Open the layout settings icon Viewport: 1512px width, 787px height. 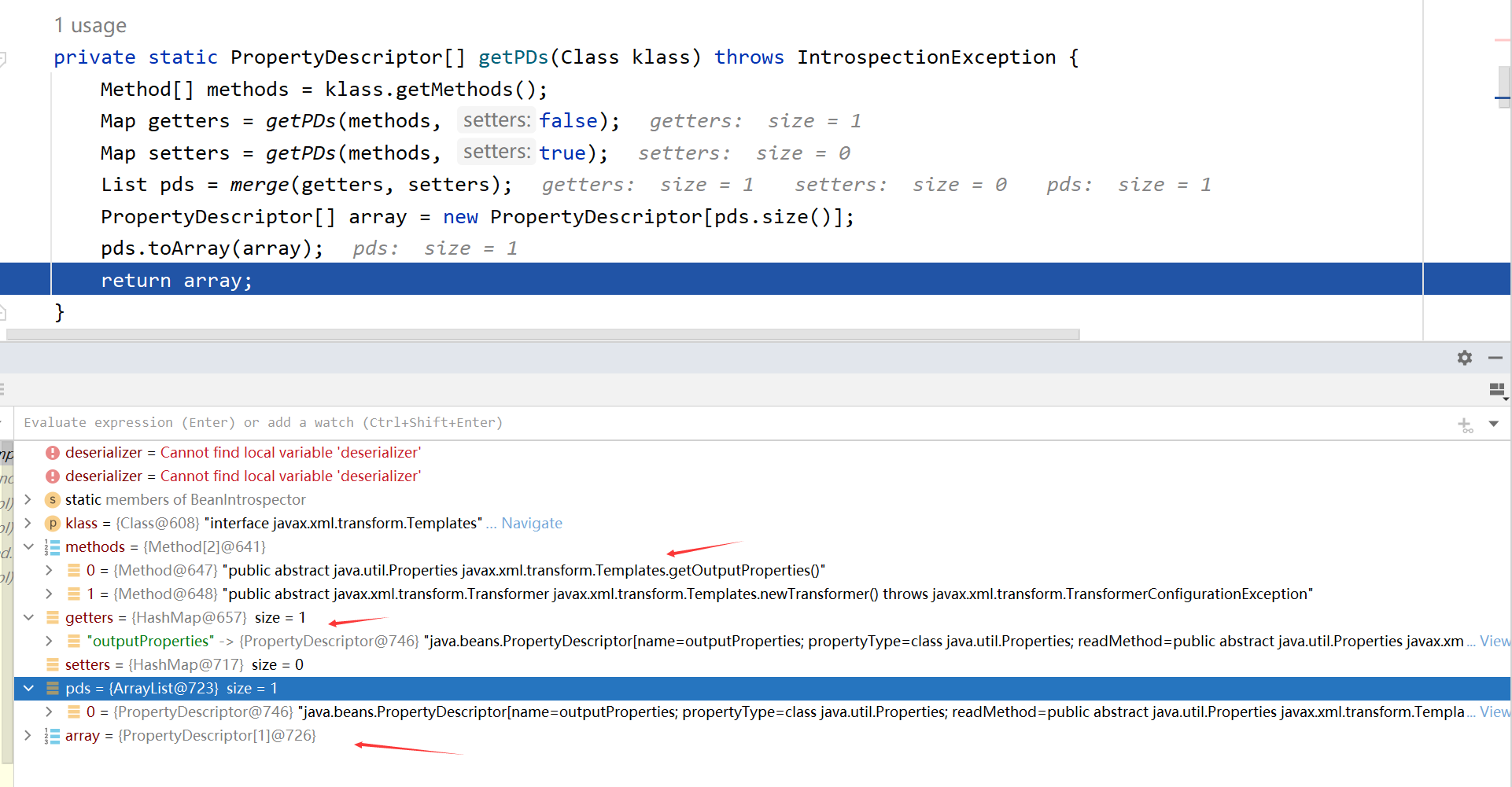(1497, 390)
